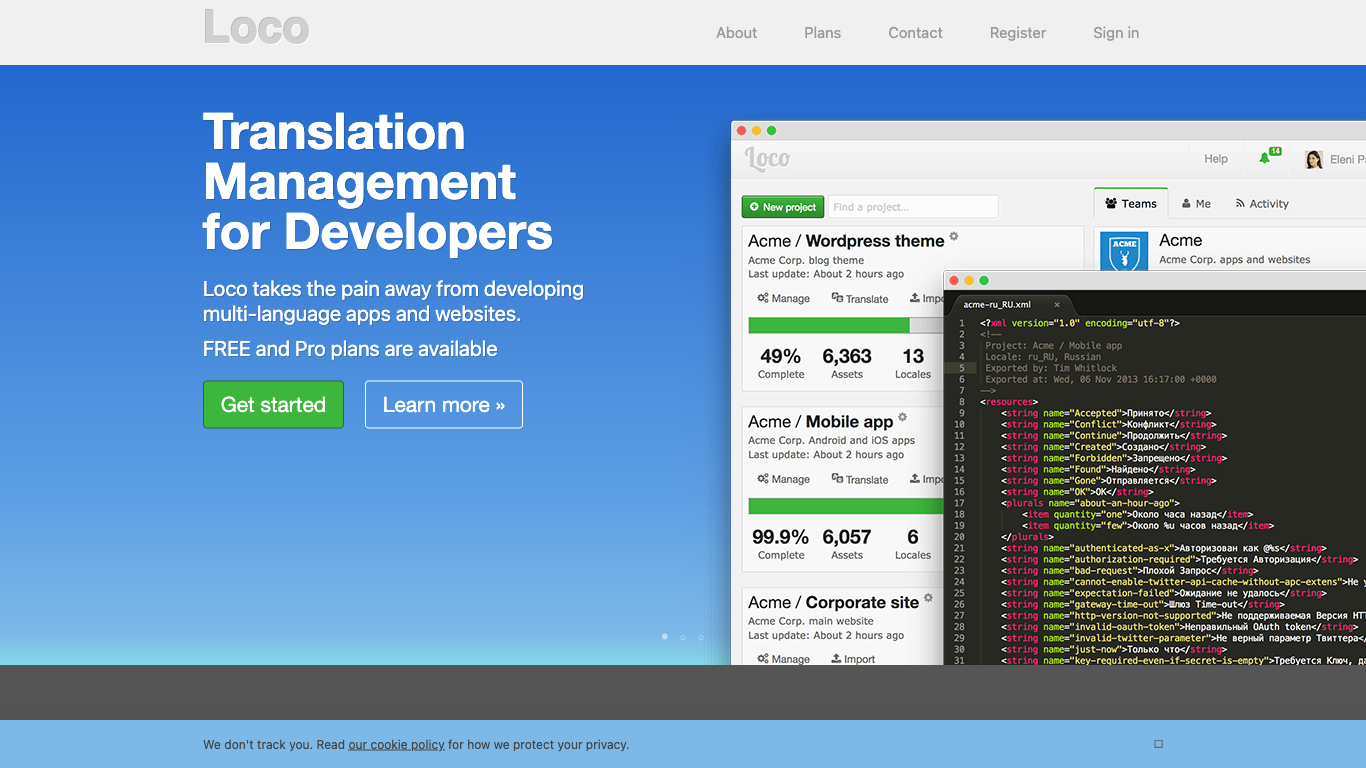The height and width of the screenshot is (768, 1366).
Task: Click the 6,363 Assets stat
Action: [847, 363]
